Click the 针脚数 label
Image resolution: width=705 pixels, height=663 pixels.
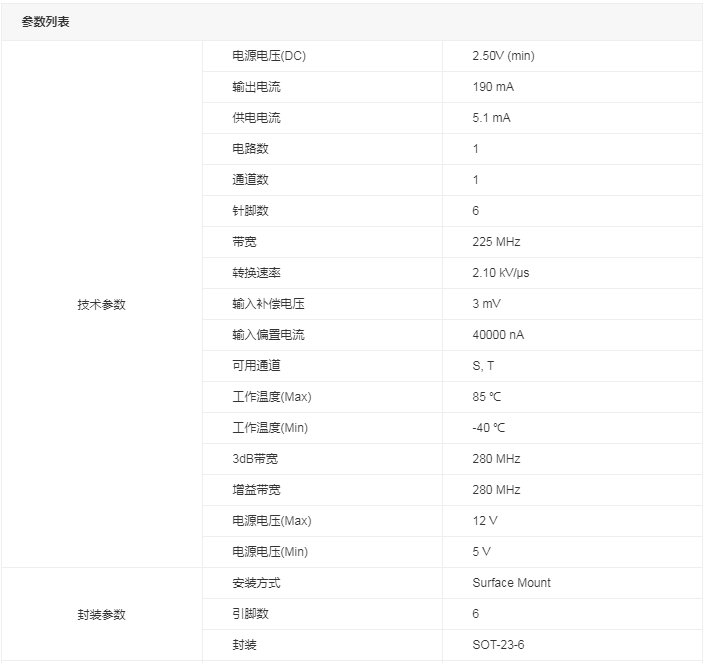(250, 211)
